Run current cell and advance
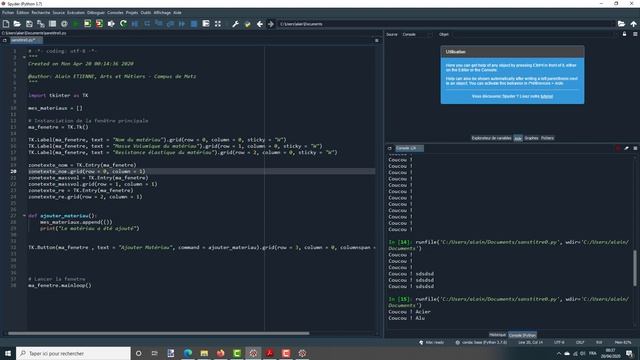The height and width of the screenshot is (360, 640). click(x=99, y=24)
